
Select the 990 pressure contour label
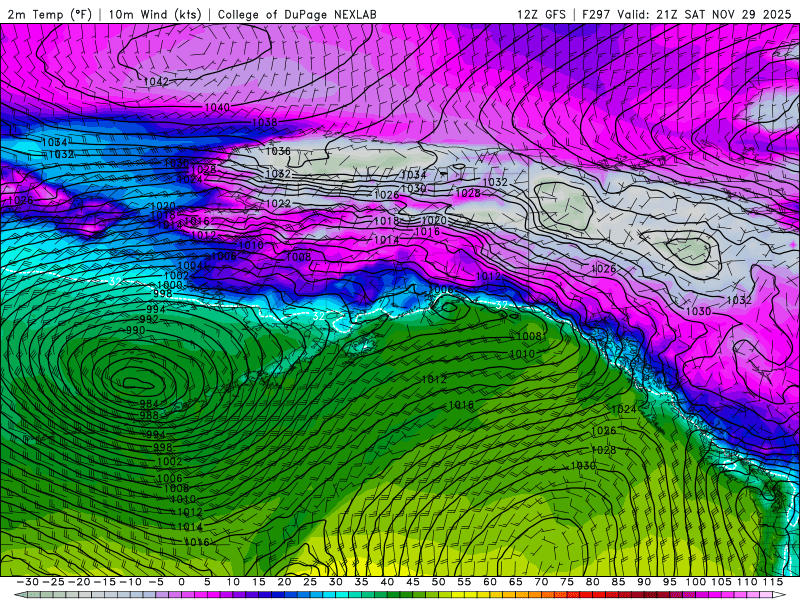(135, 330)
